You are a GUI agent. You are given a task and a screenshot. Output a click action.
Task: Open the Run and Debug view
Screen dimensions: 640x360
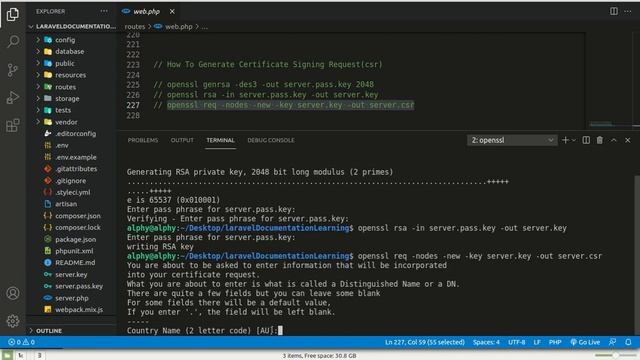click(x=13, y=98)
